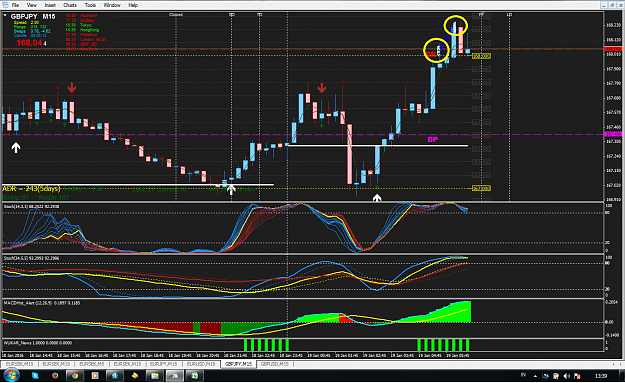Switch to the EURJPY,M15 chart tab
The width and height of the screenshot is (625, 383).
point(163,364)
